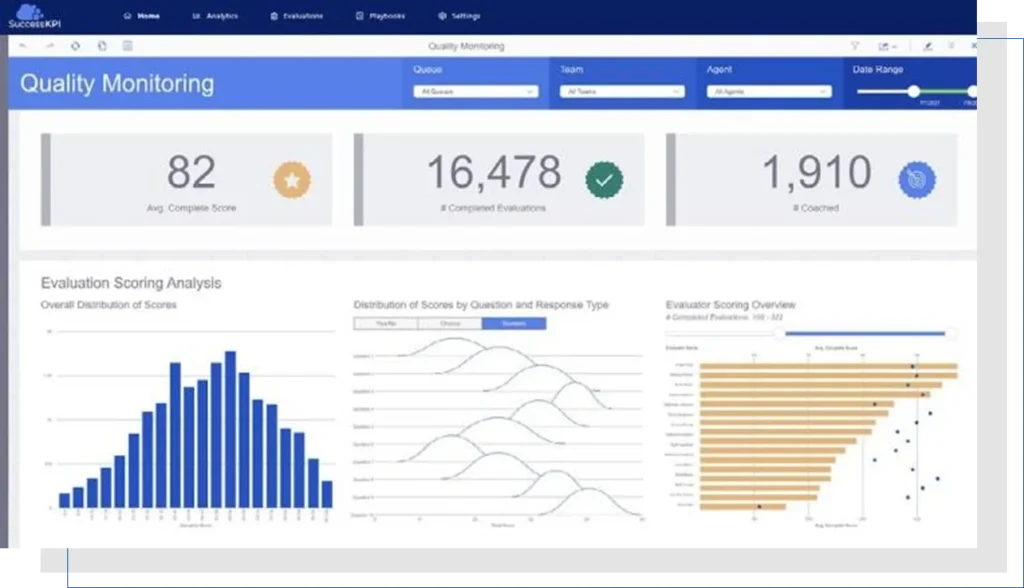Click the filter funnel icon
The image size is (1024, 588).
point(855,46)
